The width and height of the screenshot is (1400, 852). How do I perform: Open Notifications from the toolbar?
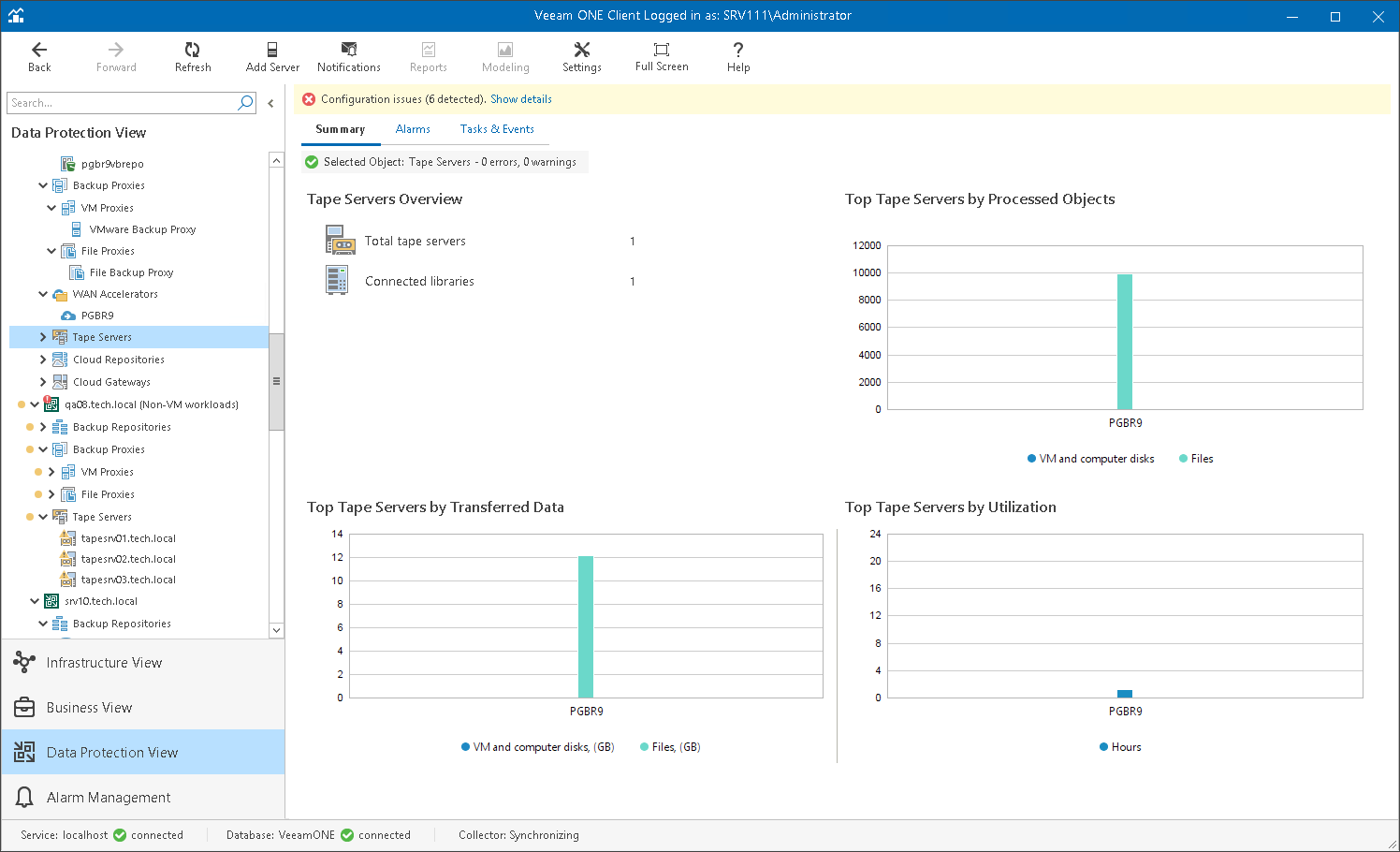coord(348,56)
